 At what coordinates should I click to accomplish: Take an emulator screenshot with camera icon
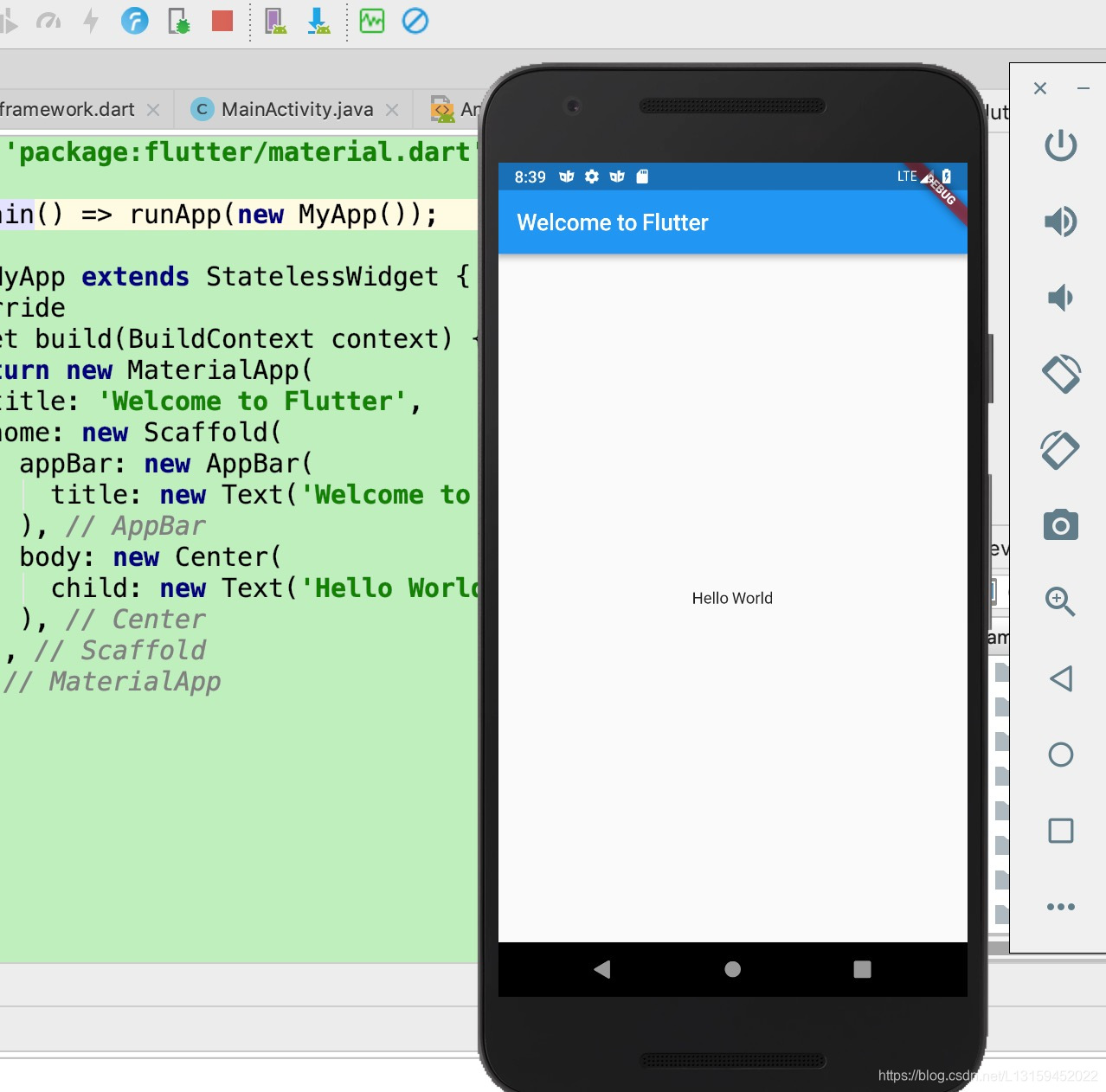(1061, 525)
